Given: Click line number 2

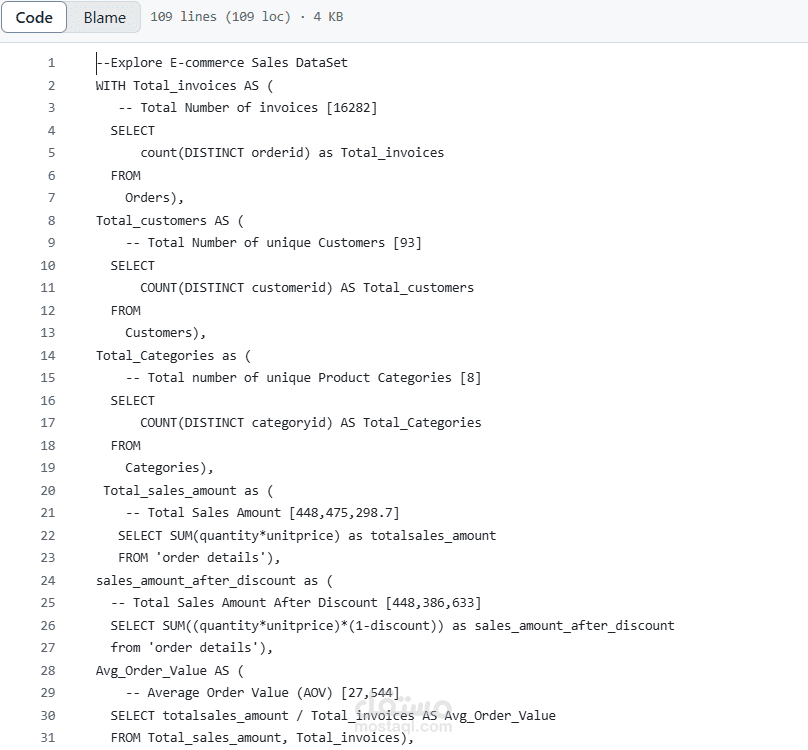Looking at the screenshot, I should pyautogui.click(x=51, y=86).
